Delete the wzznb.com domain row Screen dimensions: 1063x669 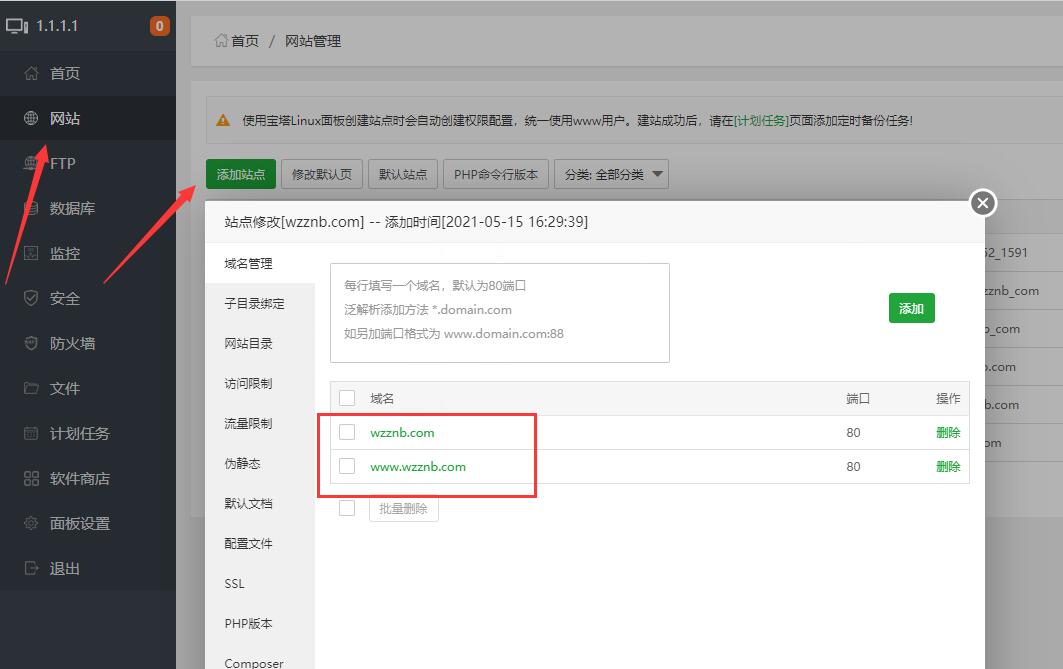[948, 432]
